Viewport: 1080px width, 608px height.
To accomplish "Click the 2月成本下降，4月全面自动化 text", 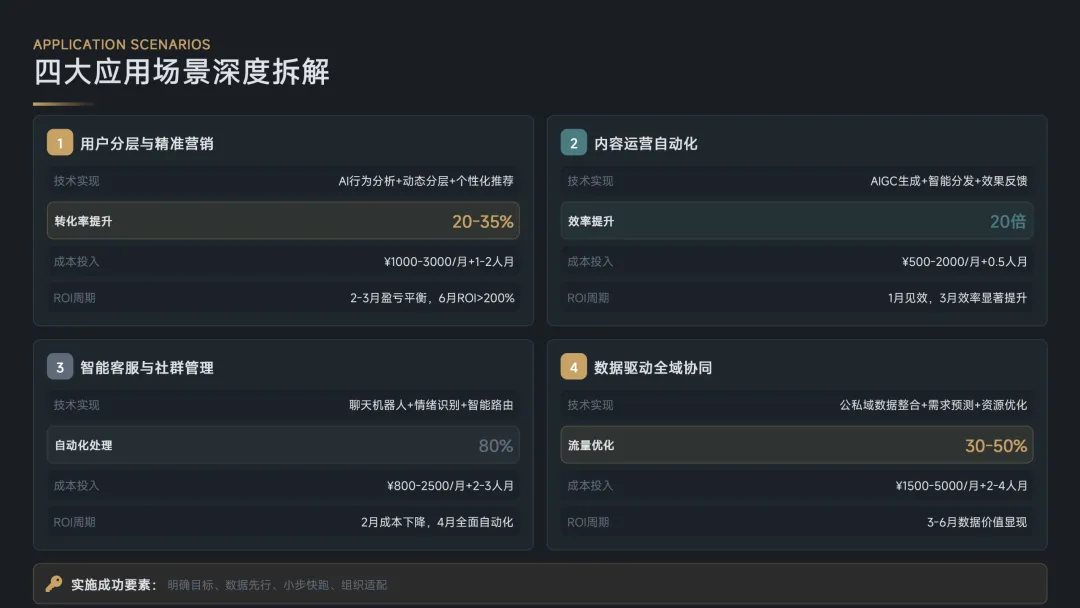I will coord(437,521).
